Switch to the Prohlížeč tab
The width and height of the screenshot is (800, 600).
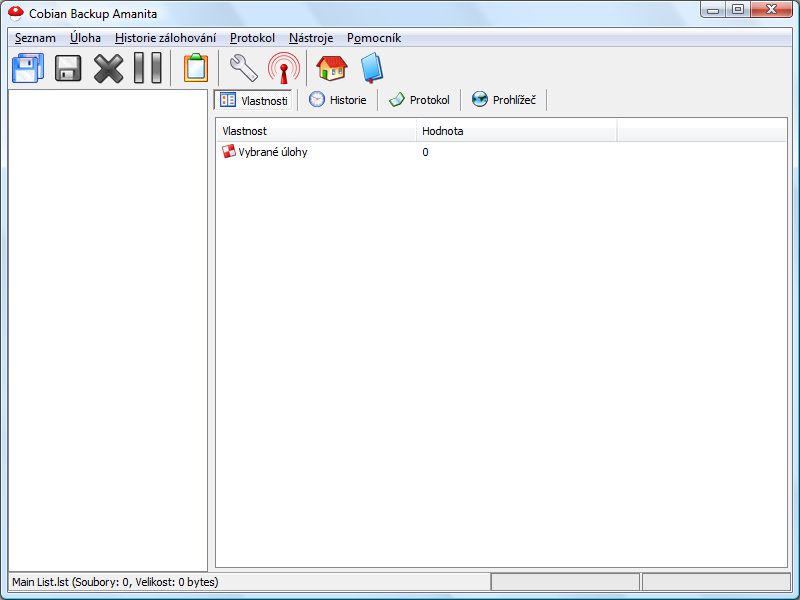[x=504, y=100]
